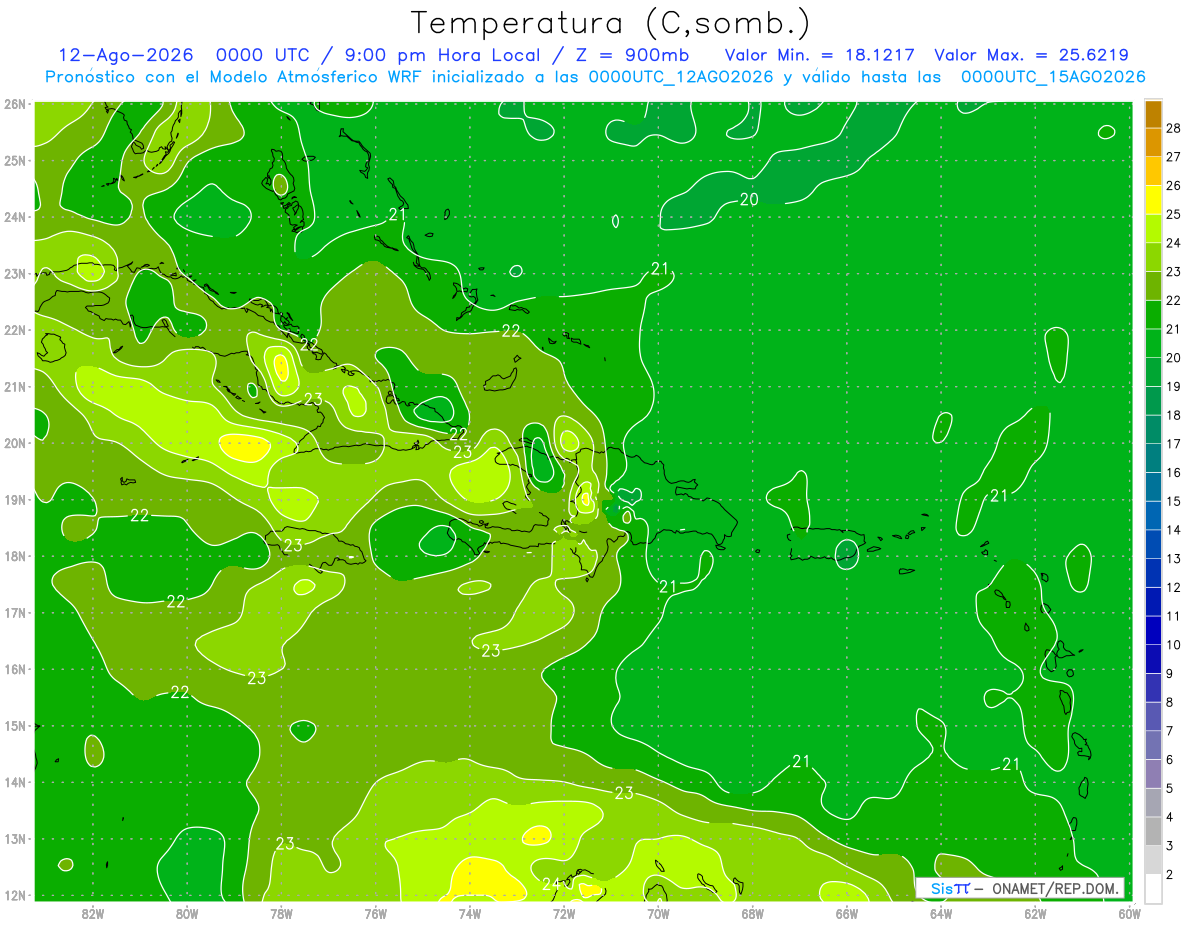The width and height of the screenshot is (1200, 927).
Task: Click the color bar label "10"
Action: click(x=1173, y=645)
